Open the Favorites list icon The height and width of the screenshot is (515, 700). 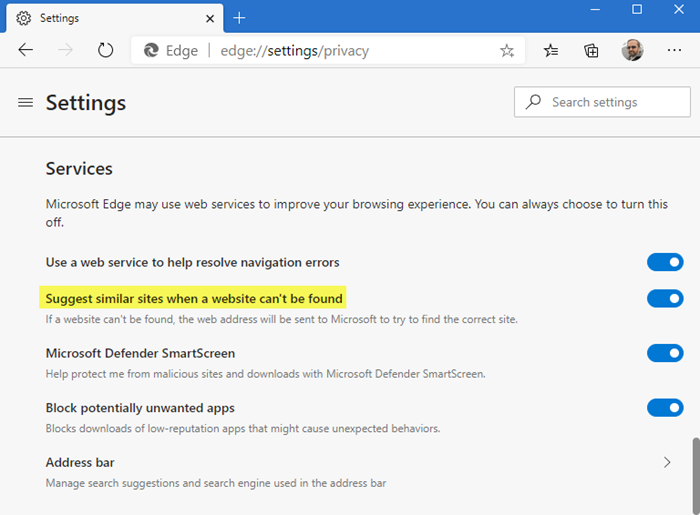[x=551, y=50]
